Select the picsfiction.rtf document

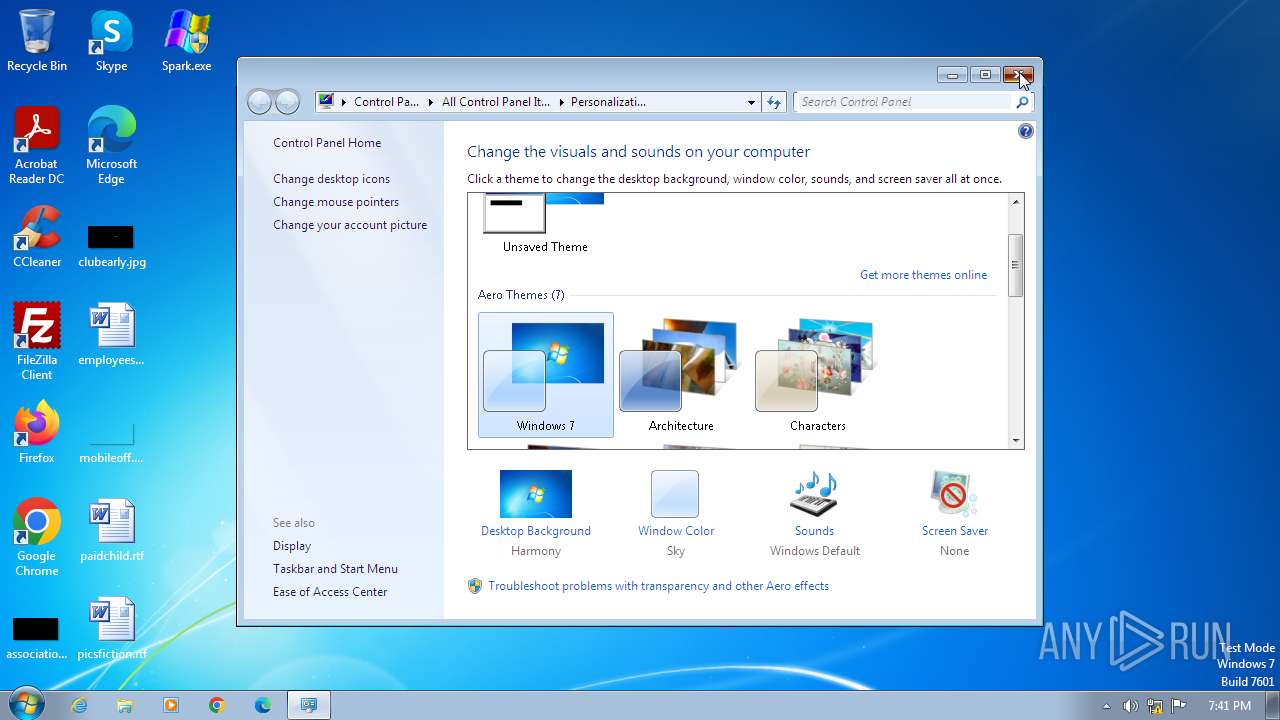pyautogui.click(x=111, y=629)
